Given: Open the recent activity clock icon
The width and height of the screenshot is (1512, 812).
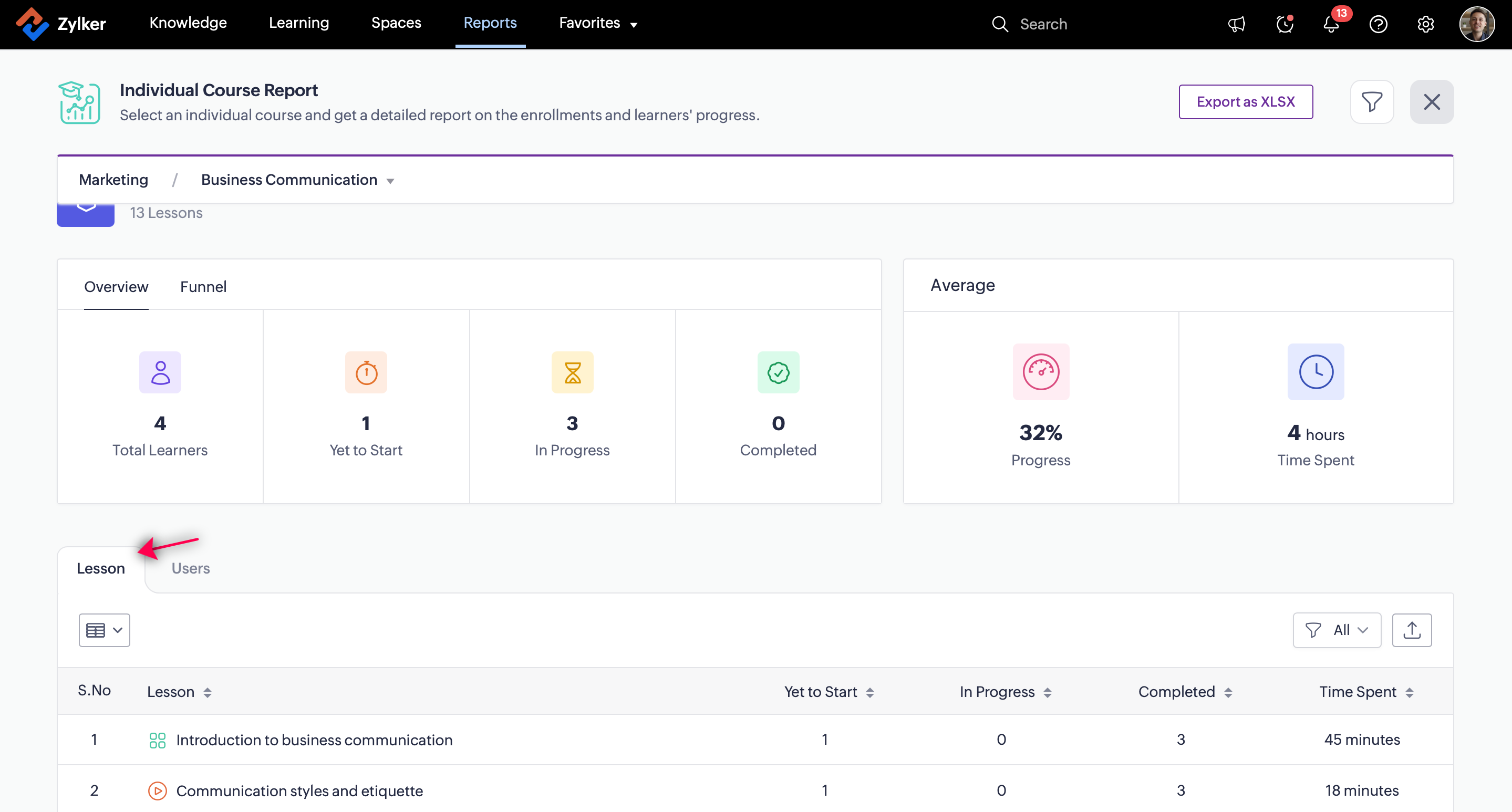Looking at the screenshot, I should (1285, 24).
